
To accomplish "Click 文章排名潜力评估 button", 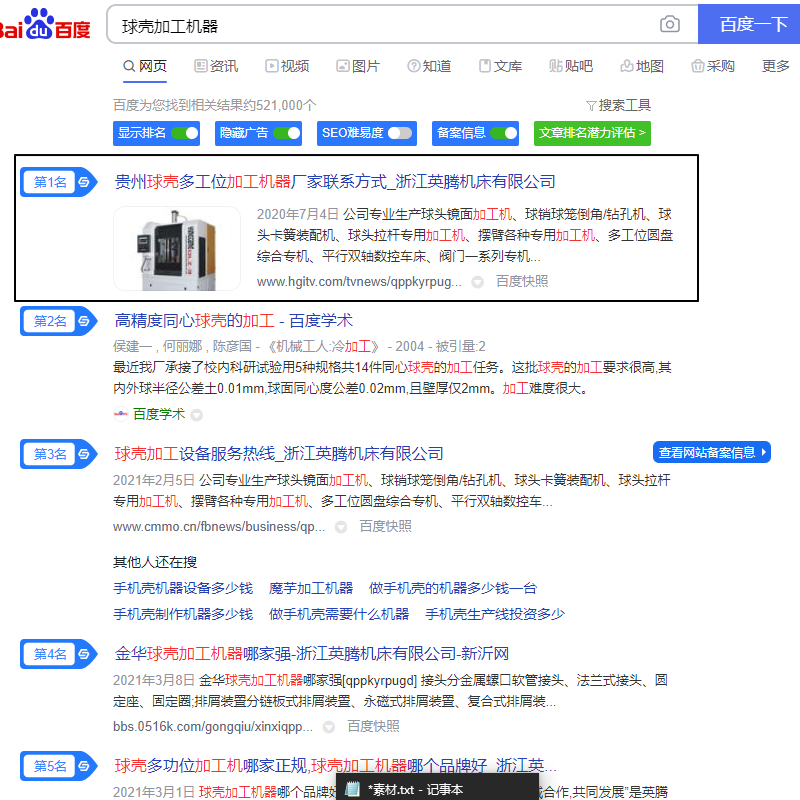I will tap(592, 133).
